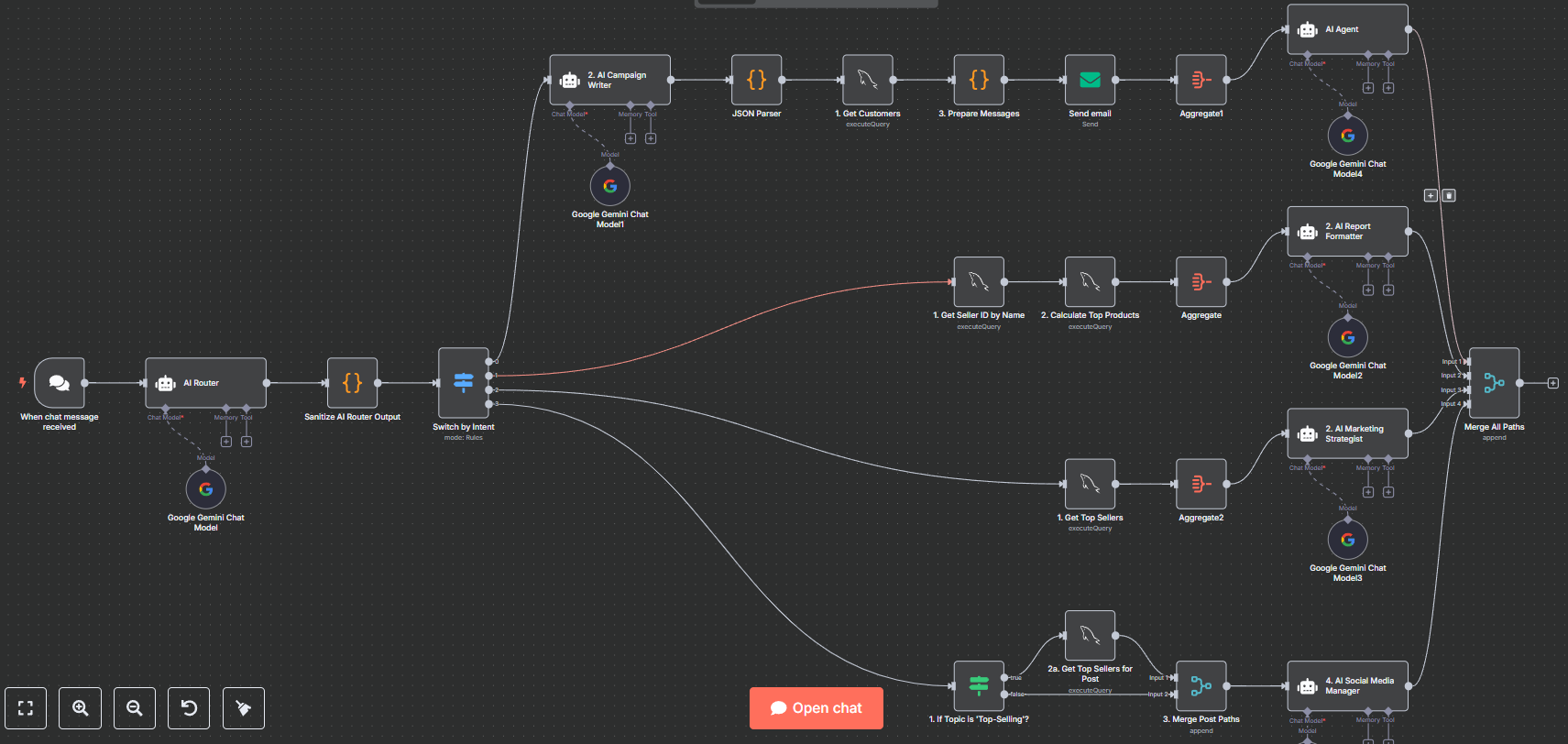
Task: Select the Google Gemini Chat Model2 node
Action: [1348, 337]
